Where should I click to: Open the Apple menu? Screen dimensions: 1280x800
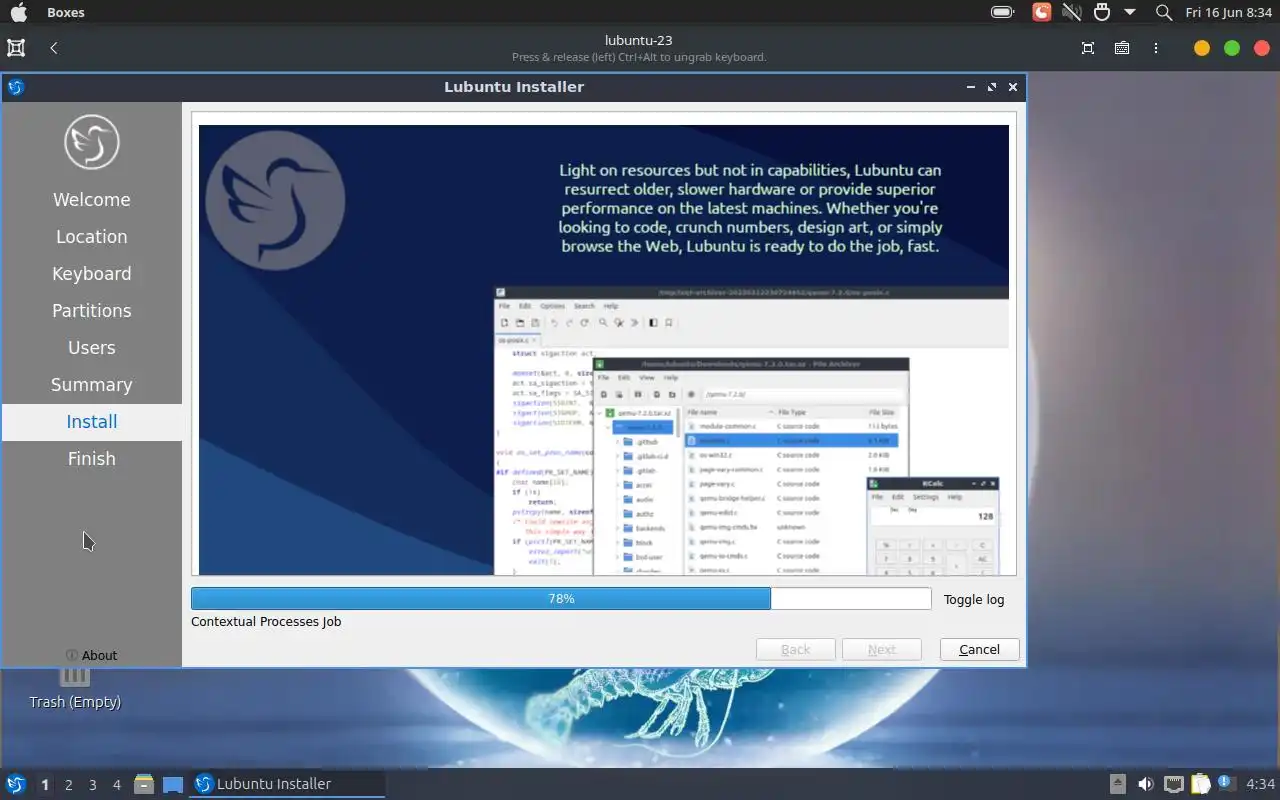[18, 12]
